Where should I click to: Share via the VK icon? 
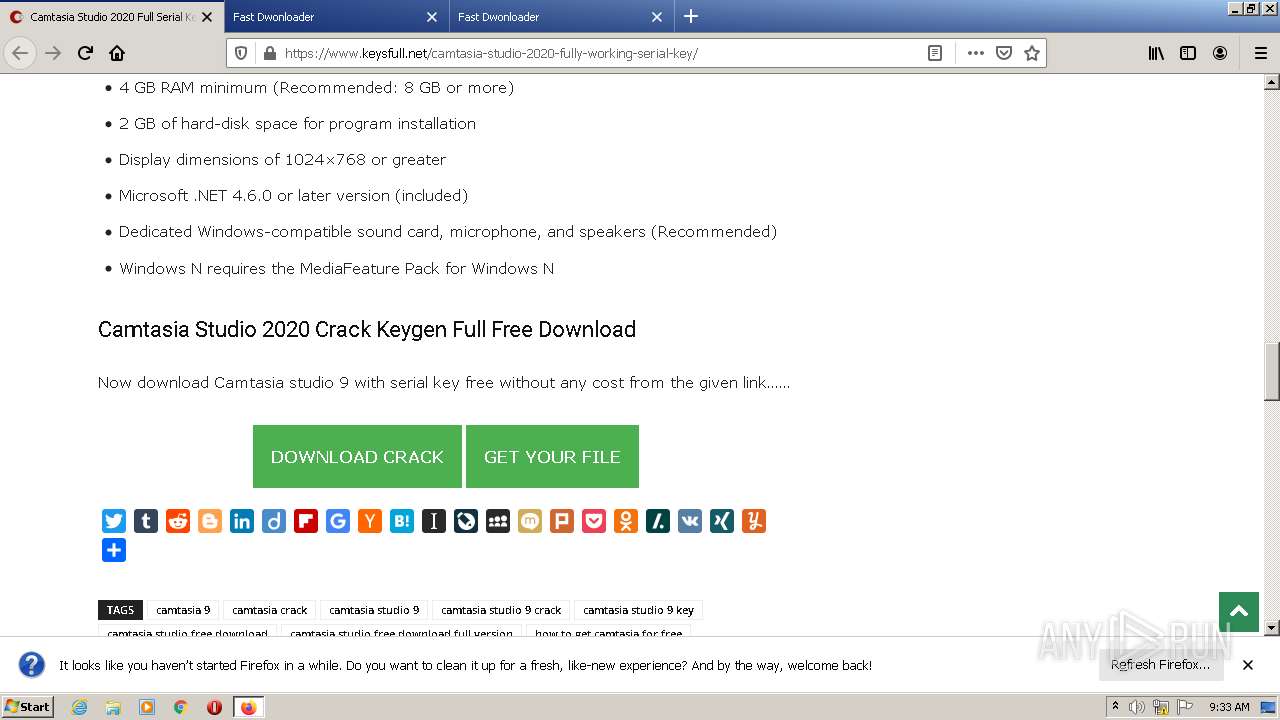pyautogui.click(x=690, y=521)
